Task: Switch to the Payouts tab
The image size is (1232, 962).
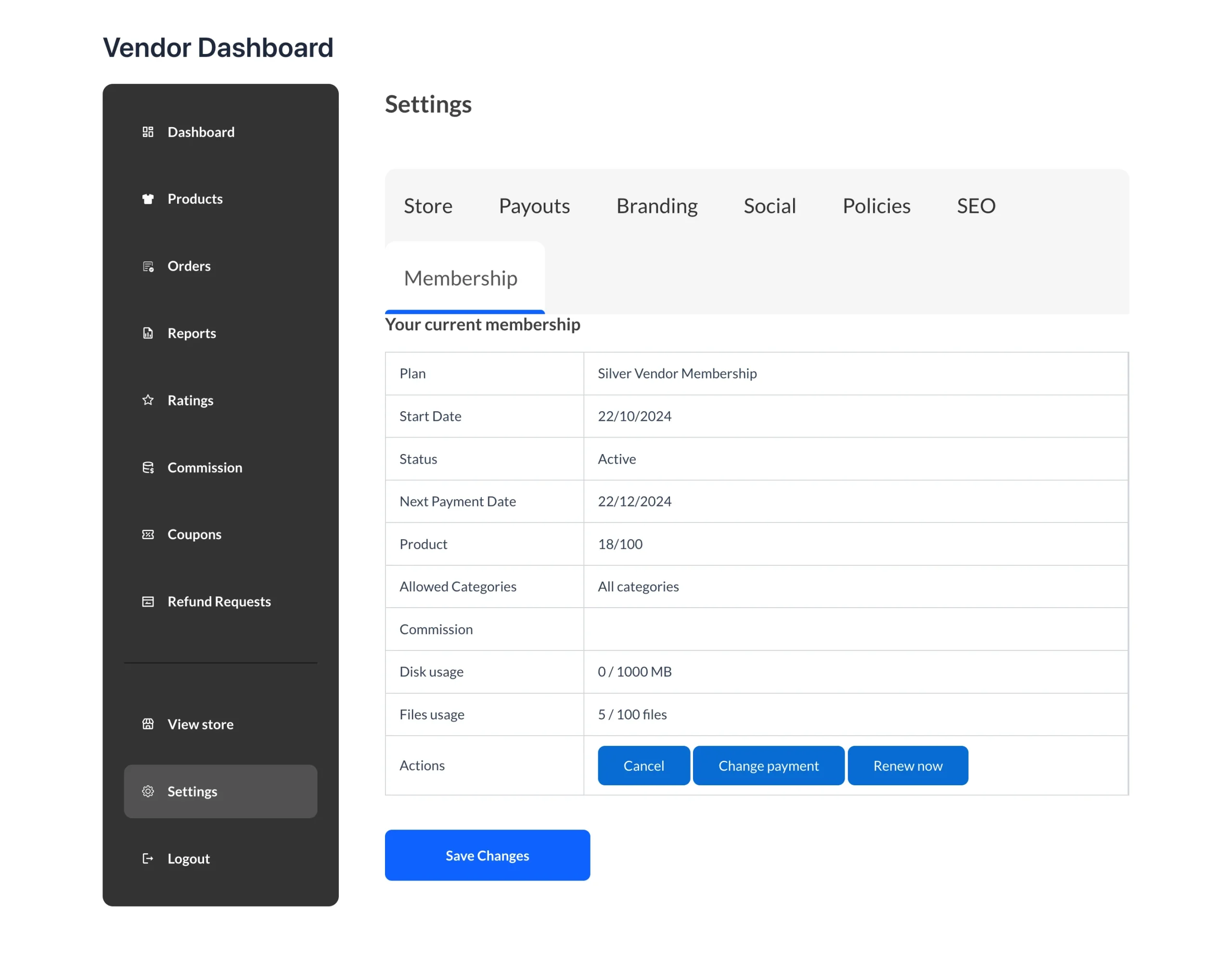Action: click(534, 206)
